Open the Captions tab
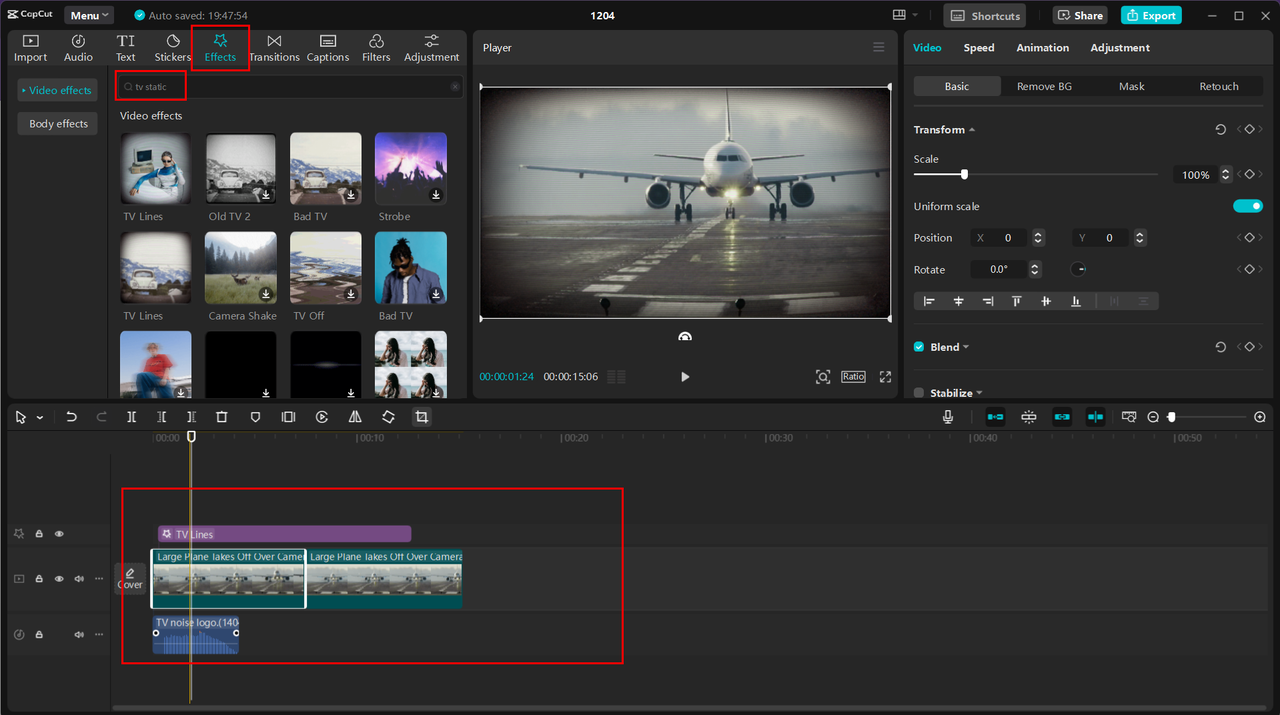This screenshot has width=1280, height=715. click(328, 48)
